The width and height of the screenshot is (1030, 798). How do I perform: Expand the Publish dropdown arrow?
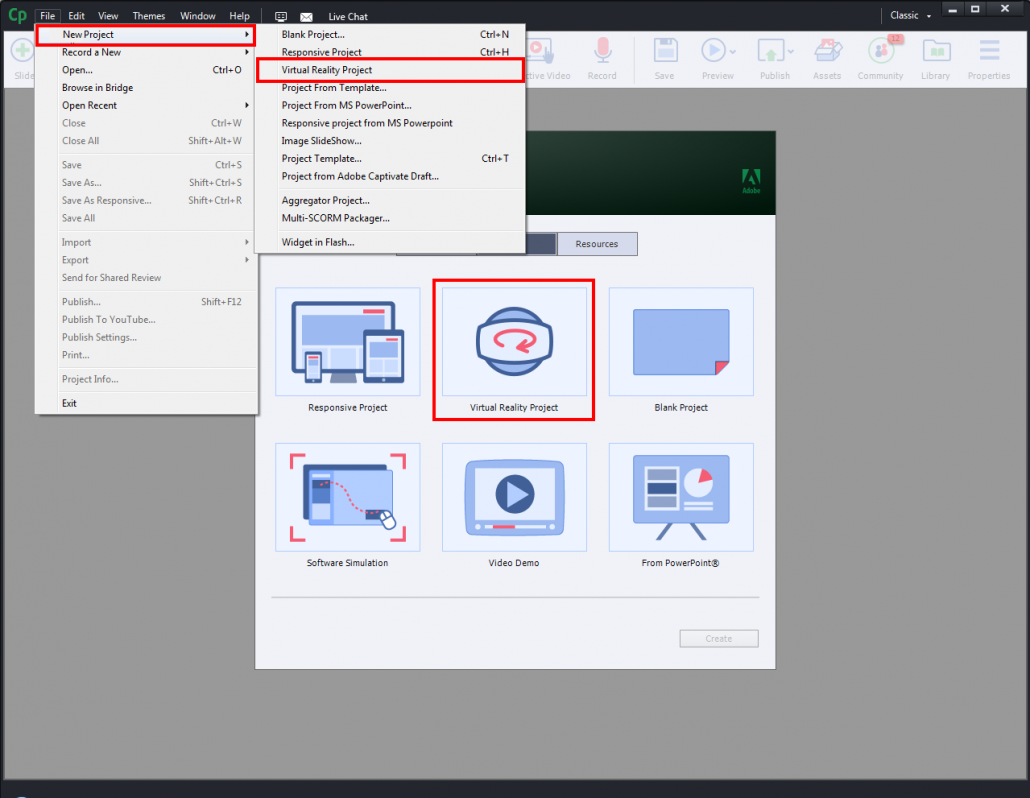pos(789,50)
